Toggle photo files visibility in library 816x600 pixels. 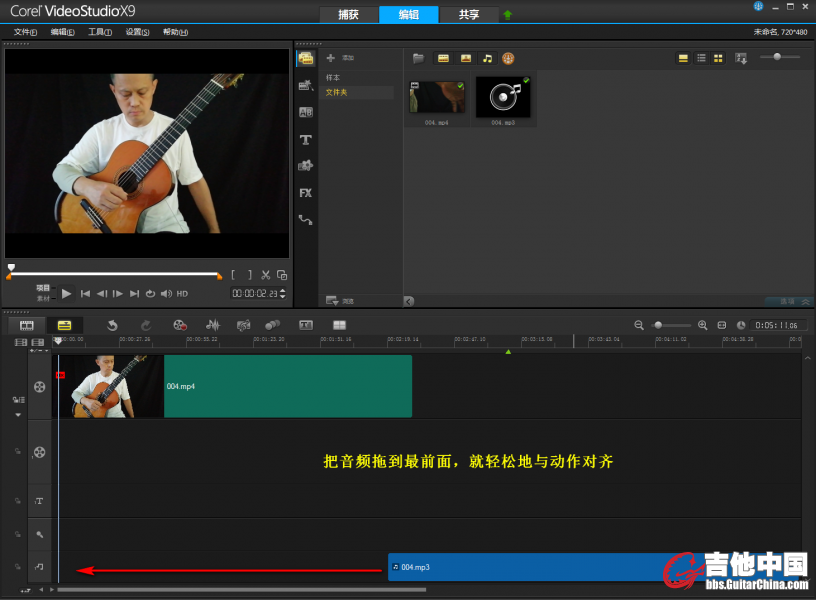point(466,59)
